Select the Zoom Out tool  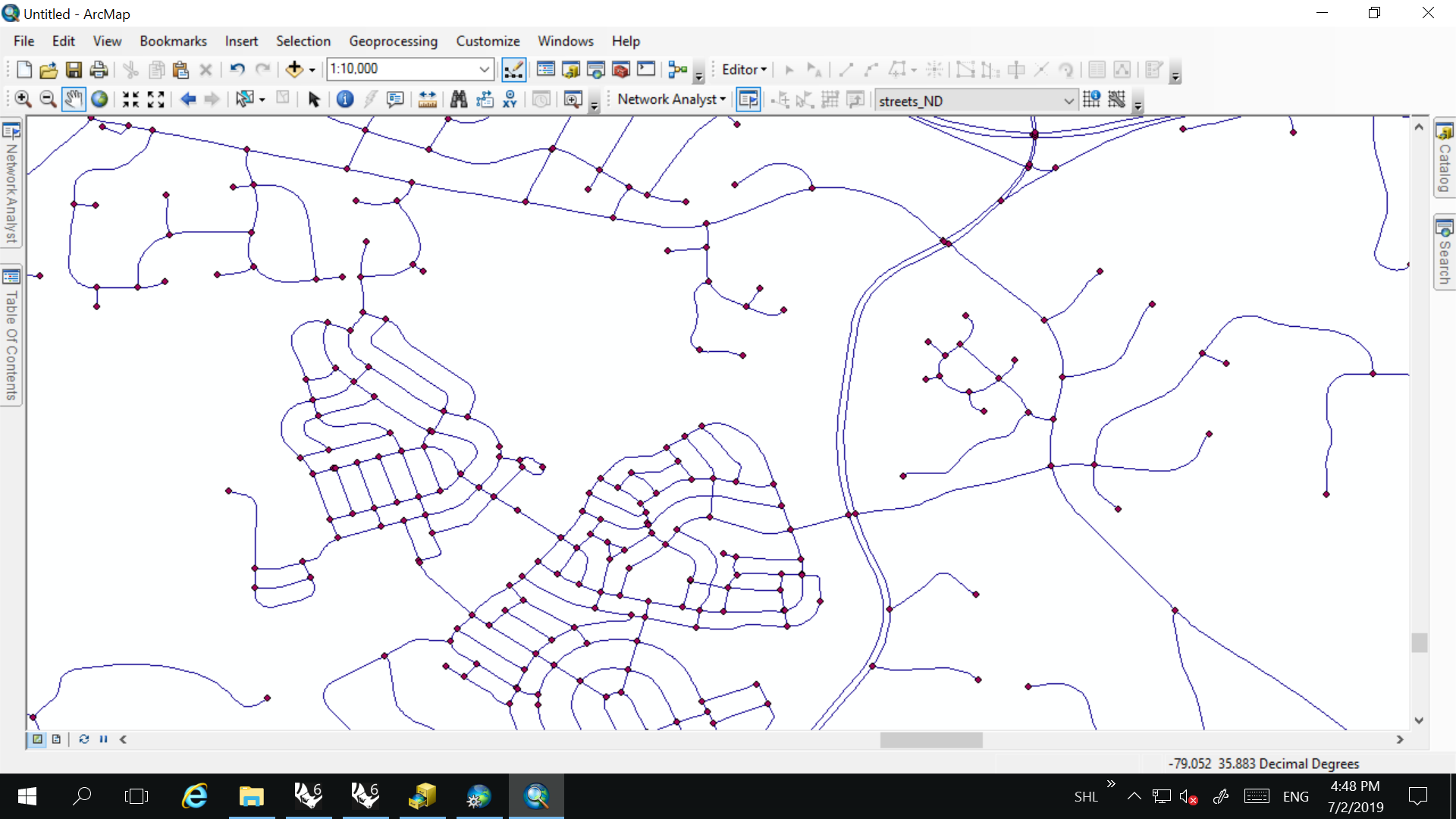tap(48, 99)
